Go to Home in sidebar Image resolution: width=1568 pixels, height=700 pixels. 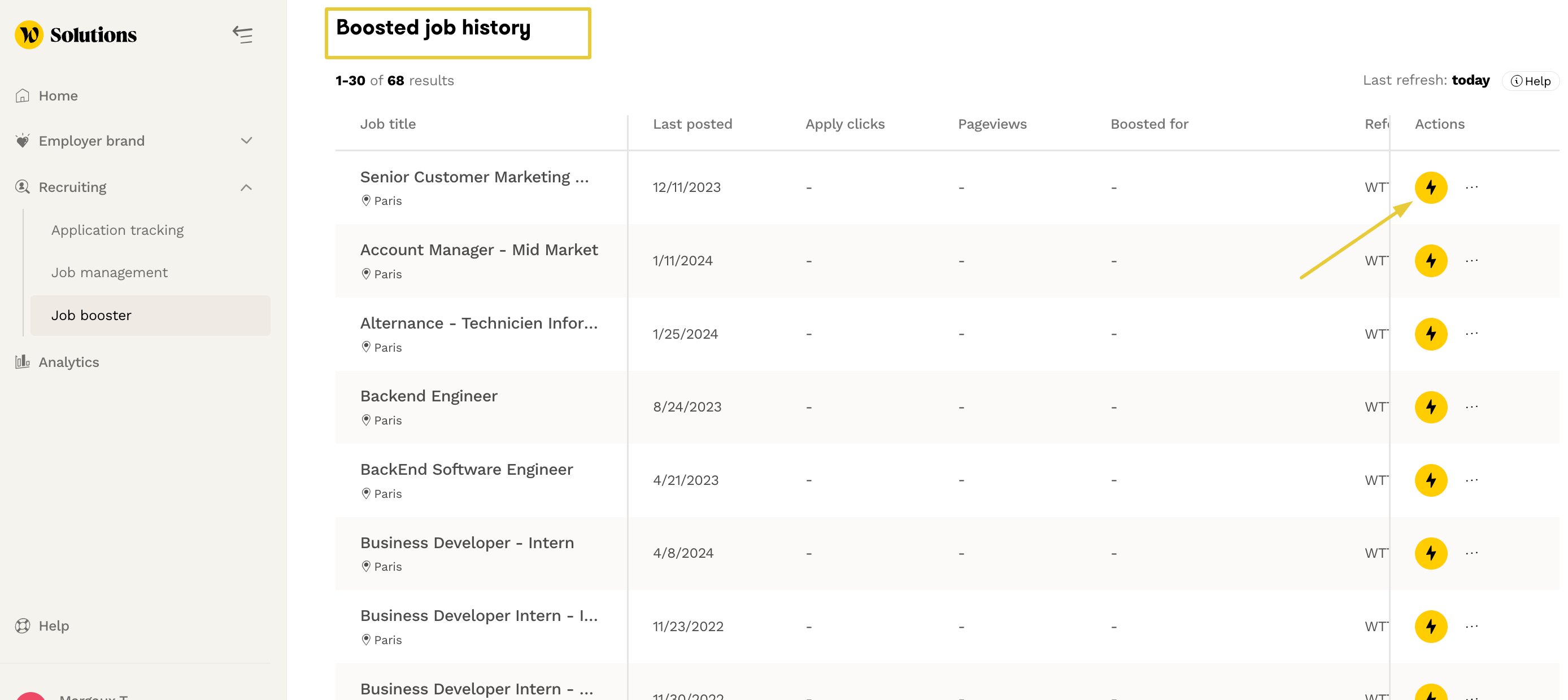58,95
